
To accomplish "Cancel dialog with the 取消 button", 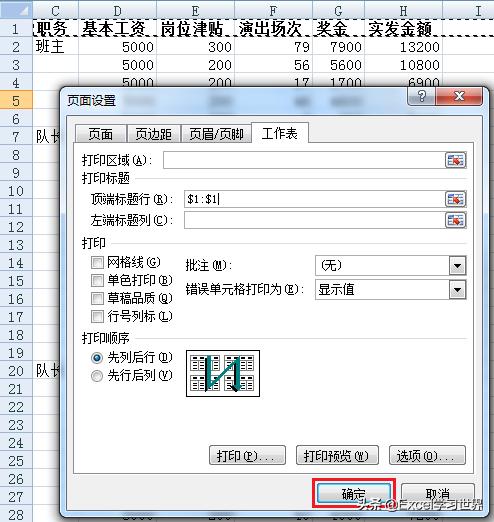I will pos(437,494).
